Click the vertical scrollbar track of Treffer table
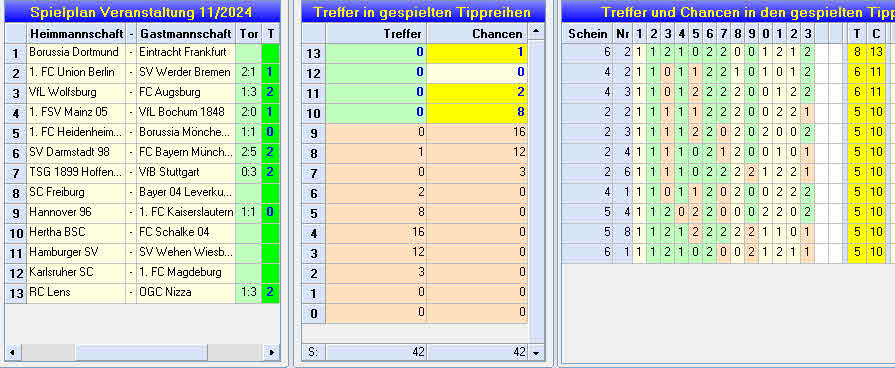Screen dimensions: 895x368 coord(536,192)
